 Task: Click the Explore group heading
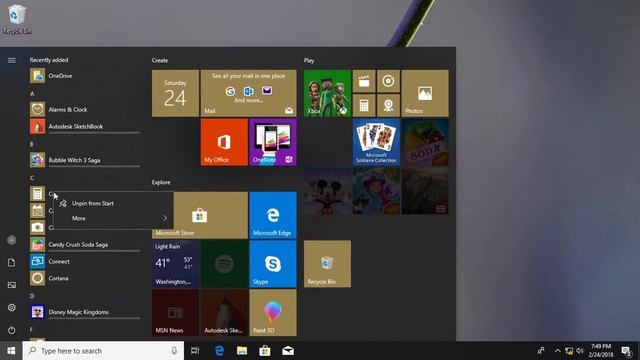point(161,182)
